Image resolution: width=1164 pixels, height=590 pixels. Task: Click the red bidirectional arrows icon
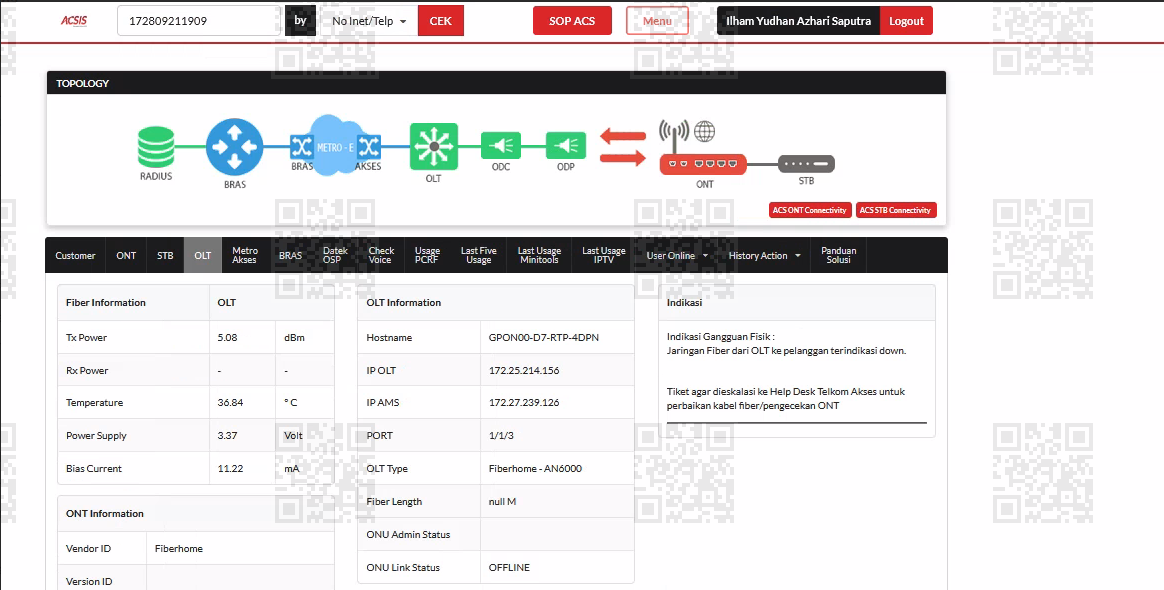coord(623,147)
